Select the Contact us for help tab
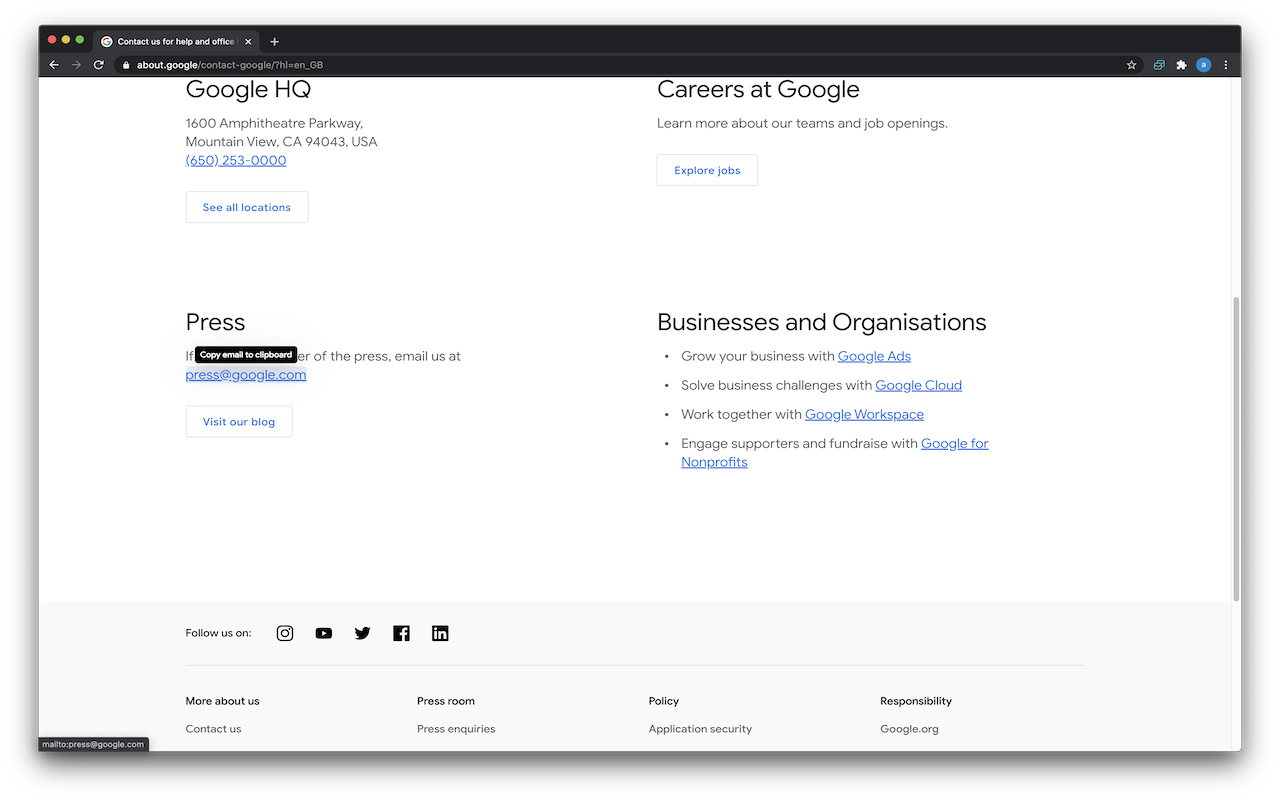Screen dimensions: 1280x800 coord(176,42)
